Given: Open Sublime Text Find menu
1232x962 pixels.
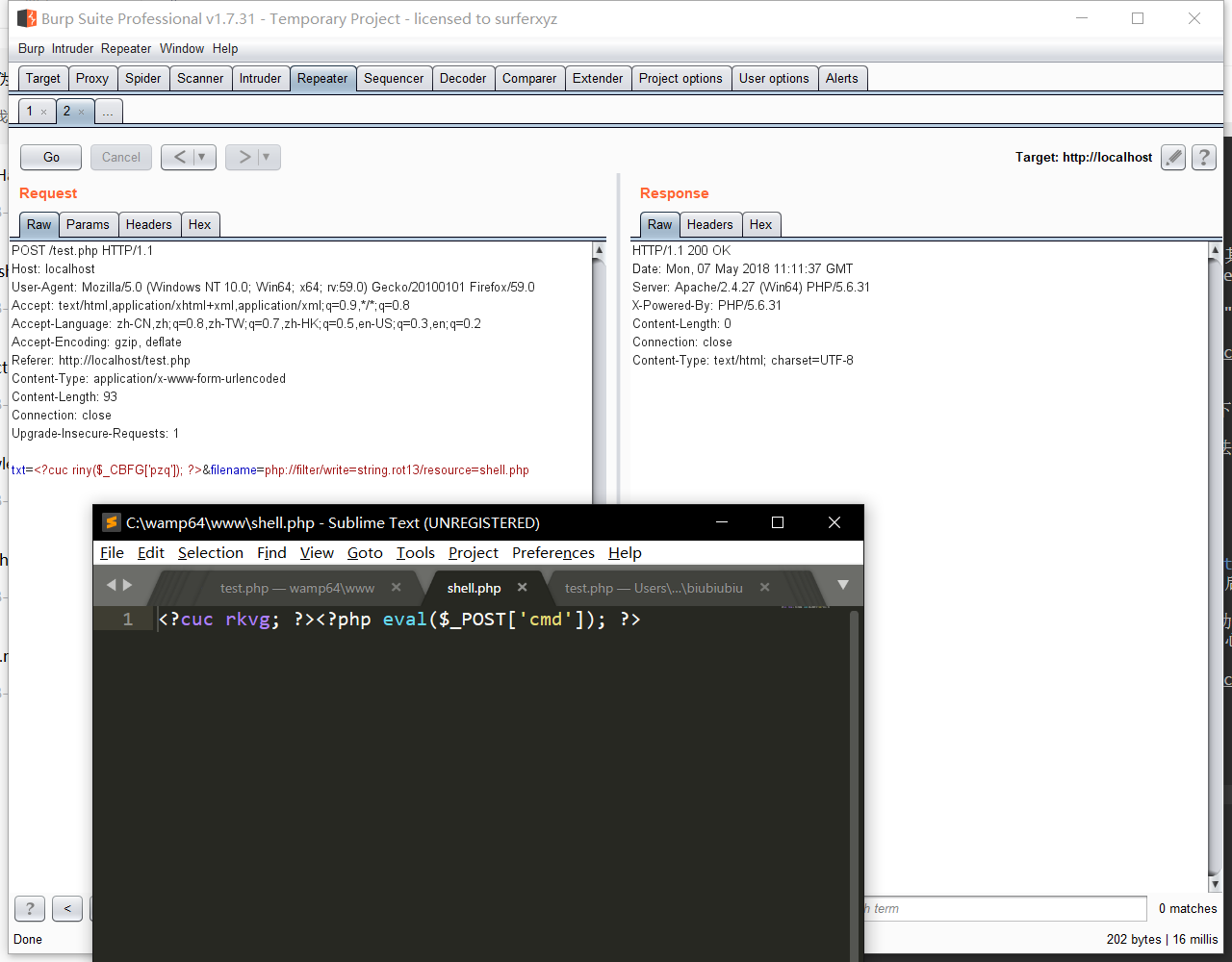Looking at the screenshot, I should 271,552.
